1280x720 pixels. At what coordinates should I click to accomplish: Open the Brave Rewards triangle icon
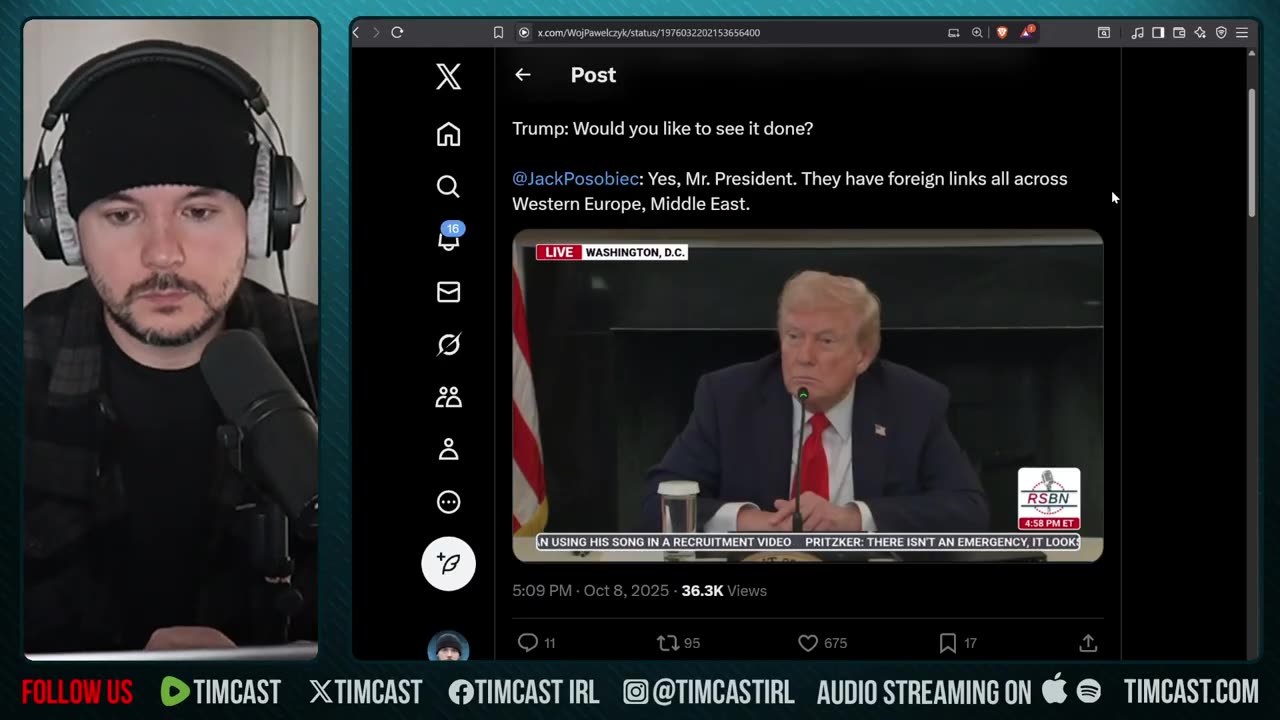[1027, 32]
